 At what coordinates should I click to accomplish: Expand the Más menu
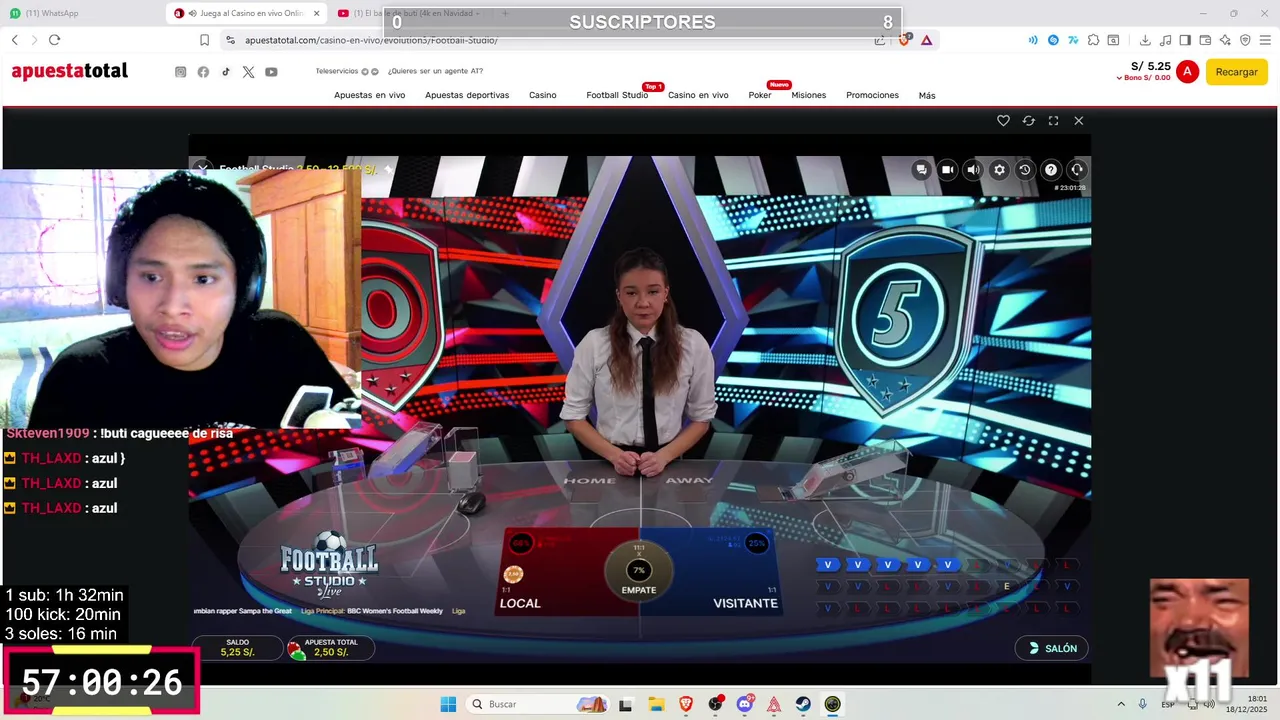(927, 95)
